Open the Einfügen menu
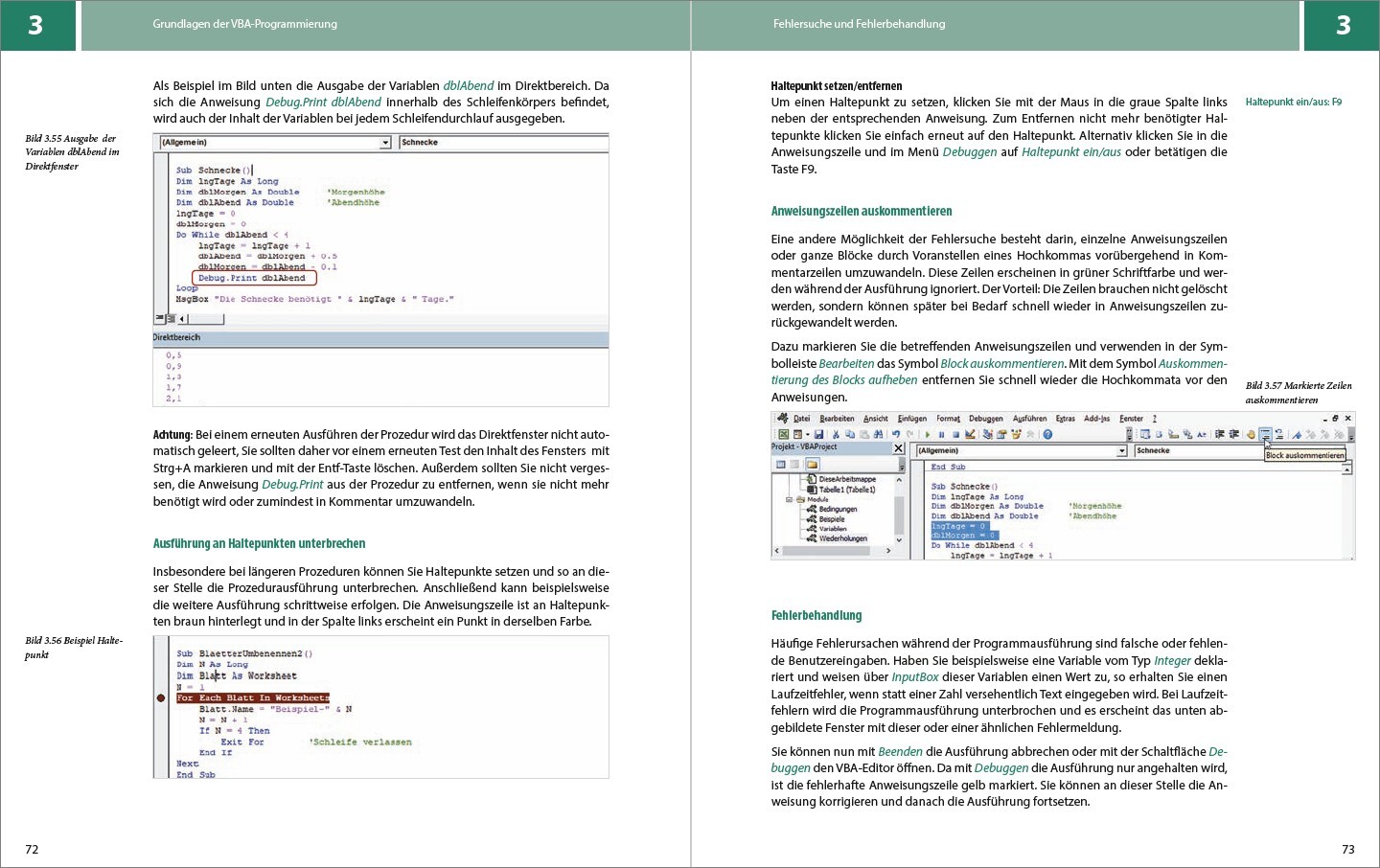Viewport: 1380px width, 868px height. 911,419
